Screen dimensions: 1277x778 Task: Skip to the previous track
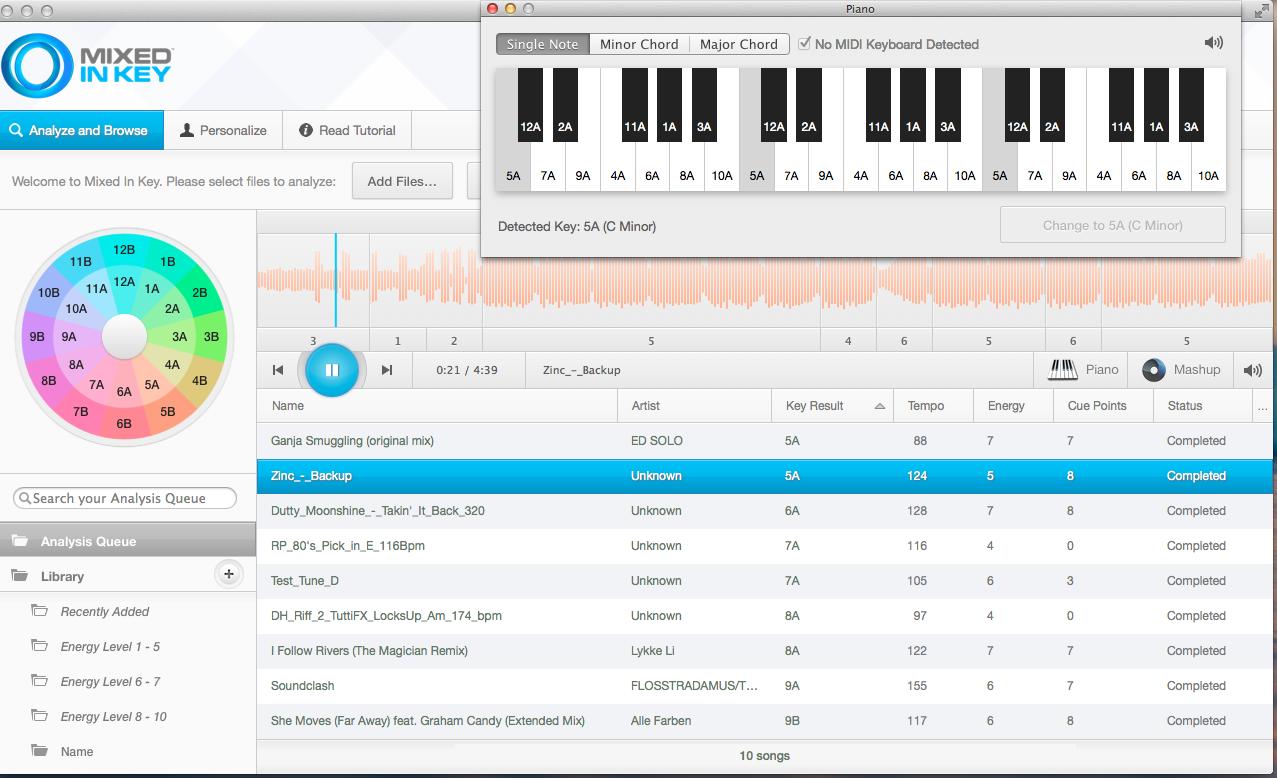[278, 370]
